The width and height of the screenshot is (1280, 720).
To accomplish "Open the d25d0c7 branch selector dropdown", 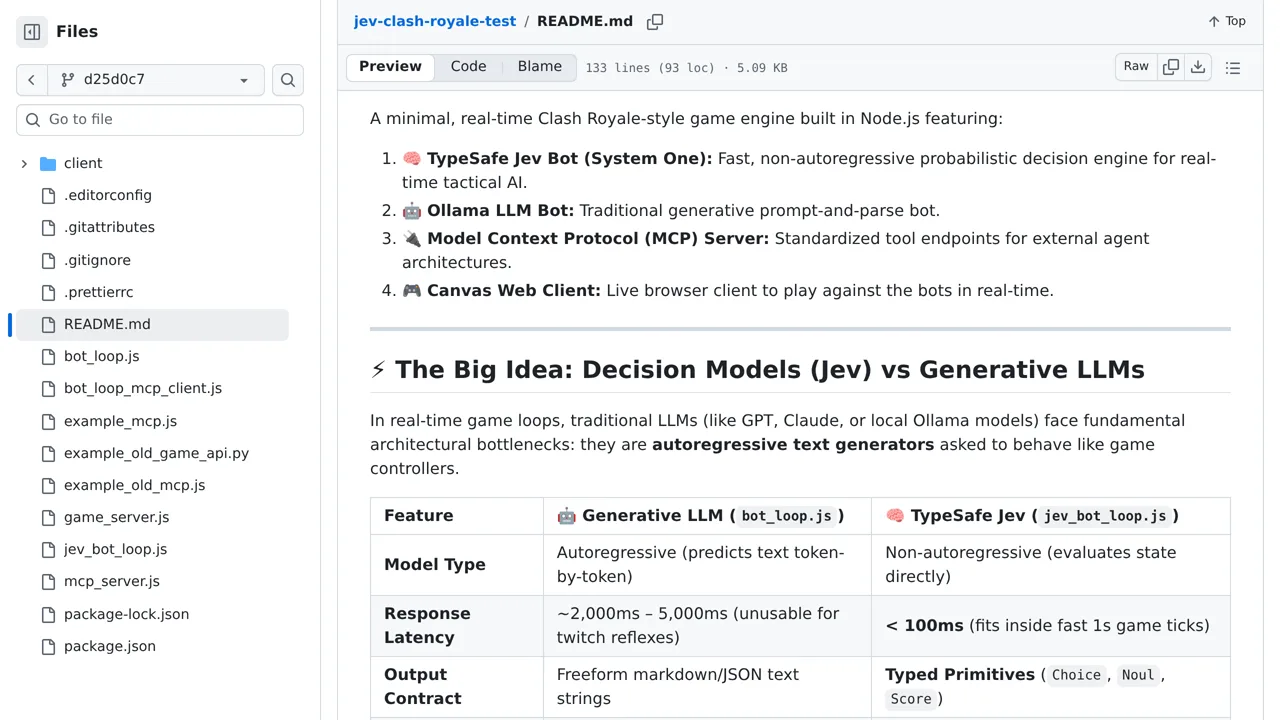I will pos(156,80).
